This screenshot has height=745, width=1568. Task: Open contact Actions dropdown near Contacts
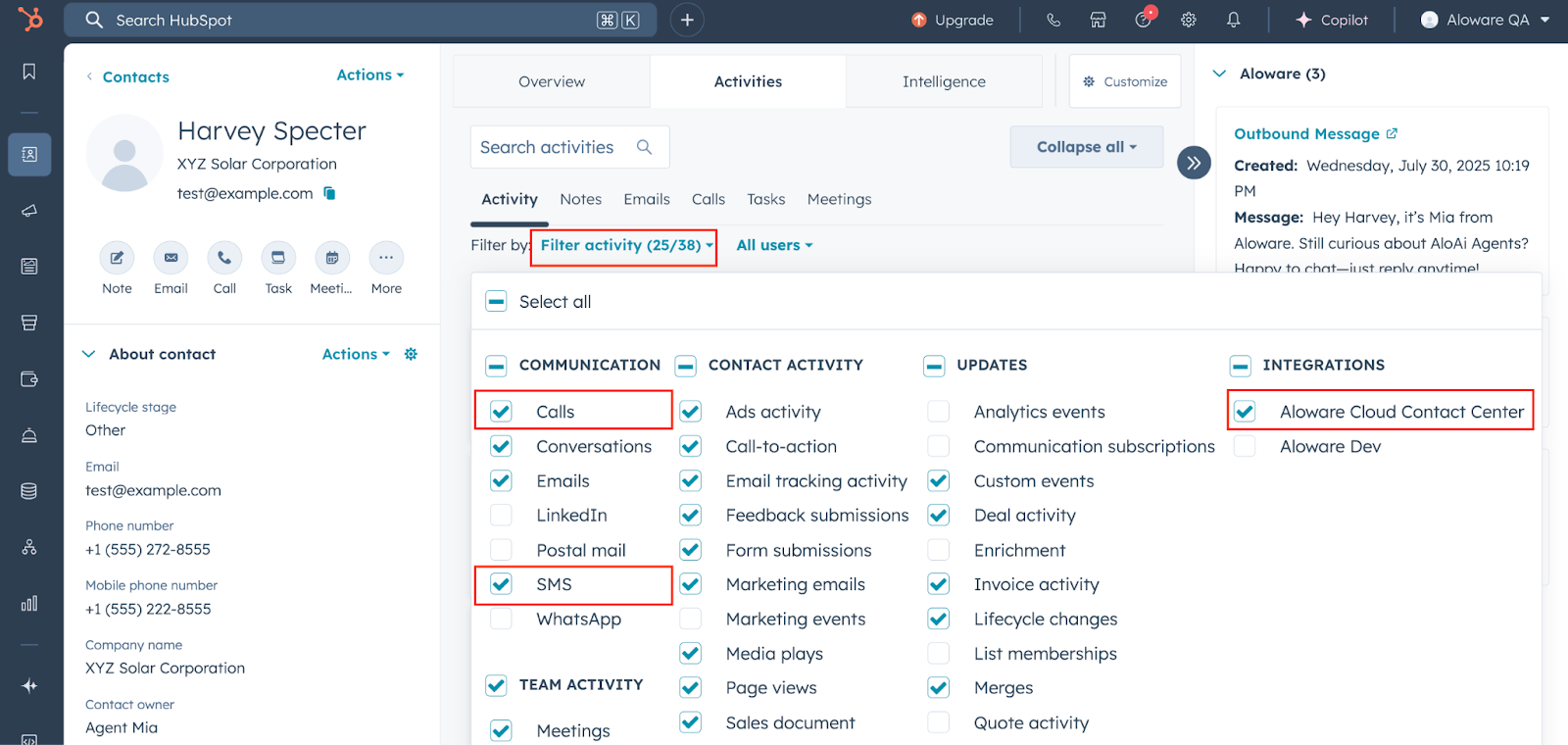point(370,74)
